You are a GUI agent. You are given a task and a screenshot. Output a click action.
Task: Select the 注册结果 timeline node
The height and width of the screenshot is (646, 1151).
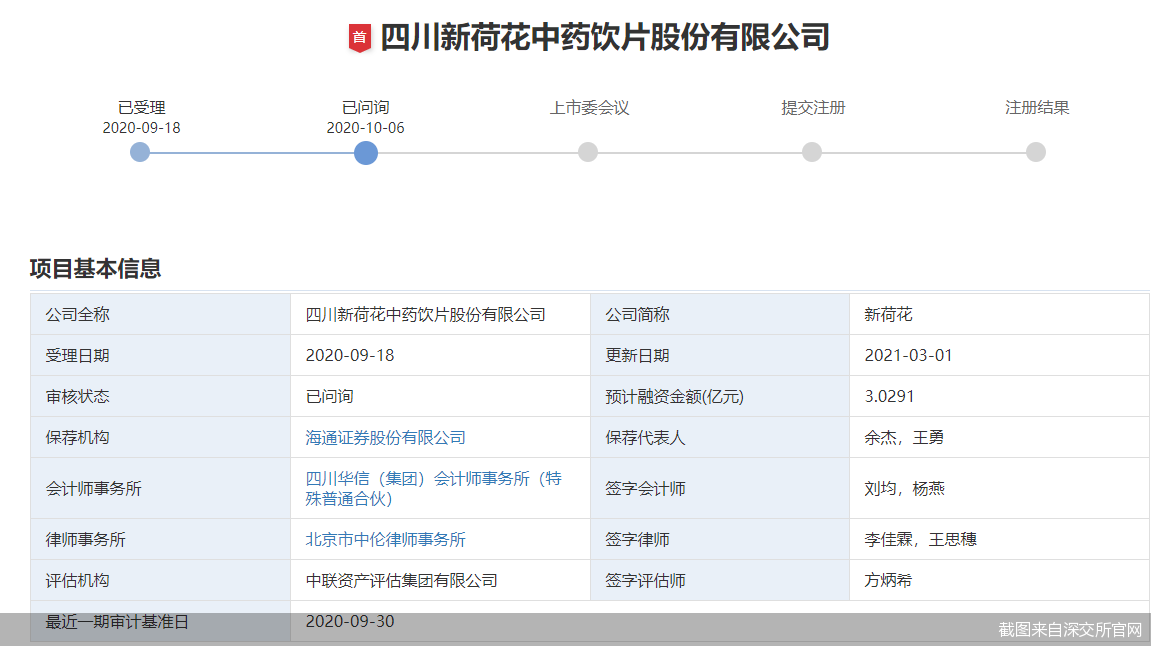click(x=1034, y=152)
